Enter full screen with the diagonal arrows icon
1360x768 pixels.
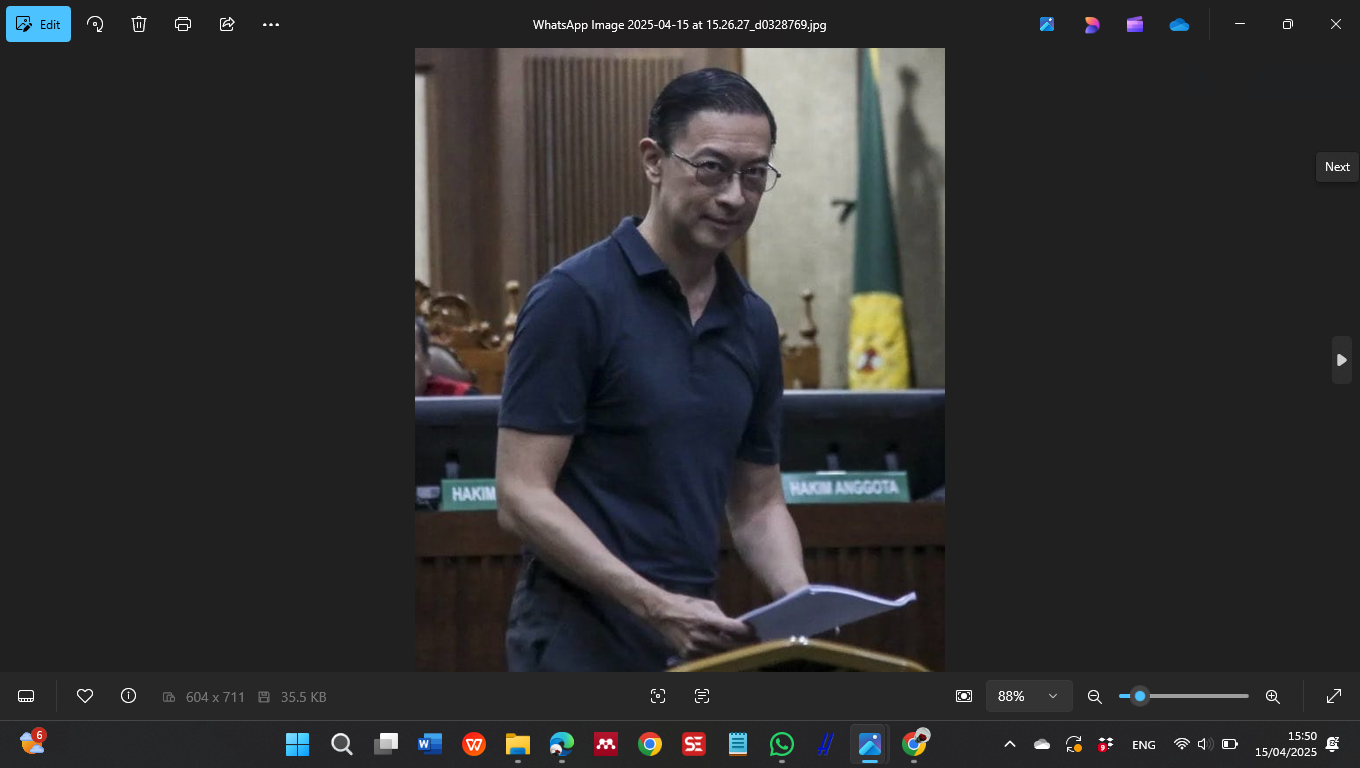(1334, 696)
